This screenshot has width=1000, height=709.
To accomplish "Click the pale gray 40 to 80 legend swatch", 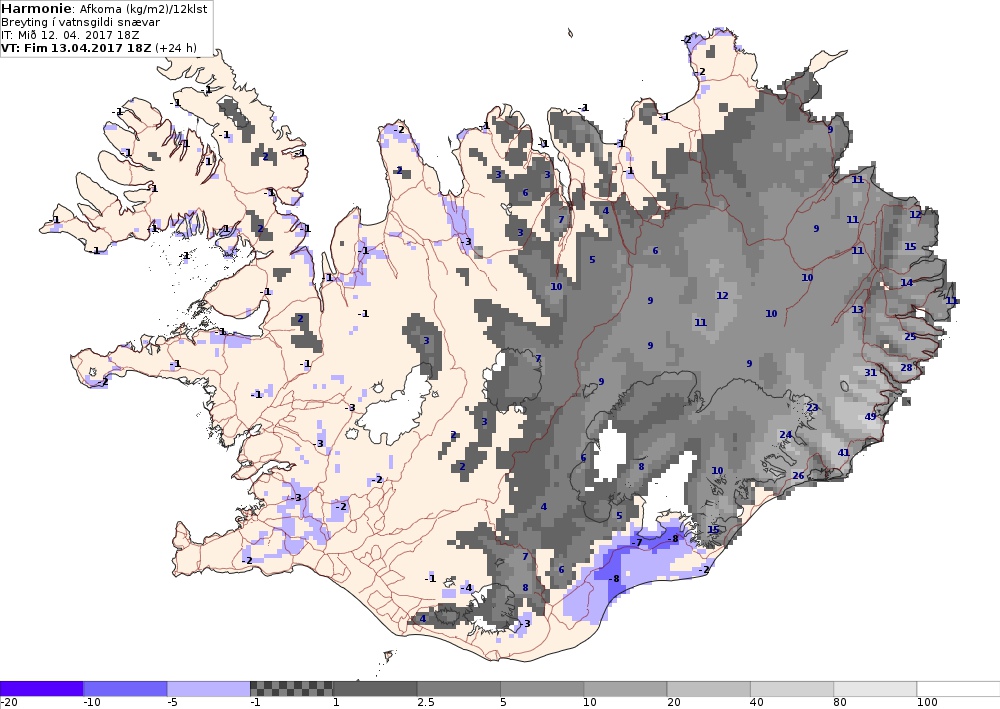I will click(x=792, y=689).
